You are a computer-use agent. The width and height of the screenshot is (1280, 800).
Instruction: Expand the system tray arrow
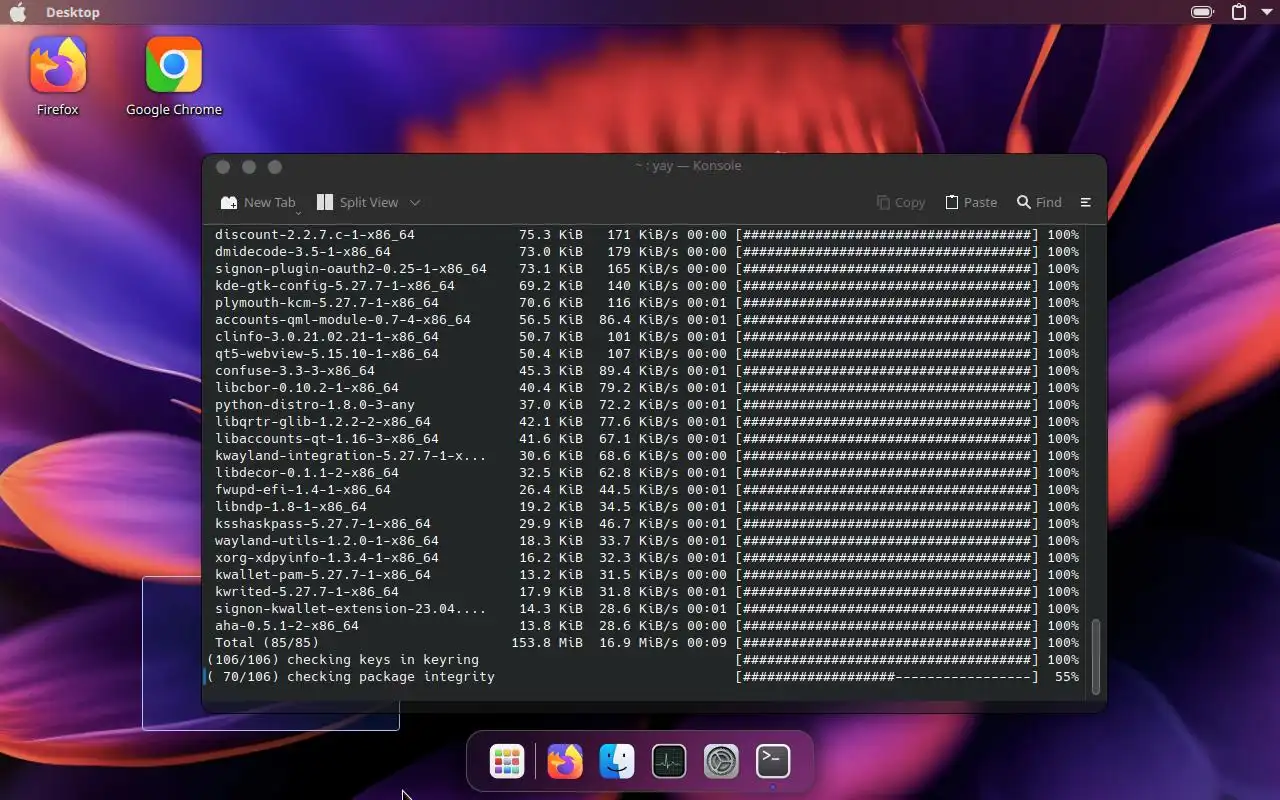[x=1266, y=12]
